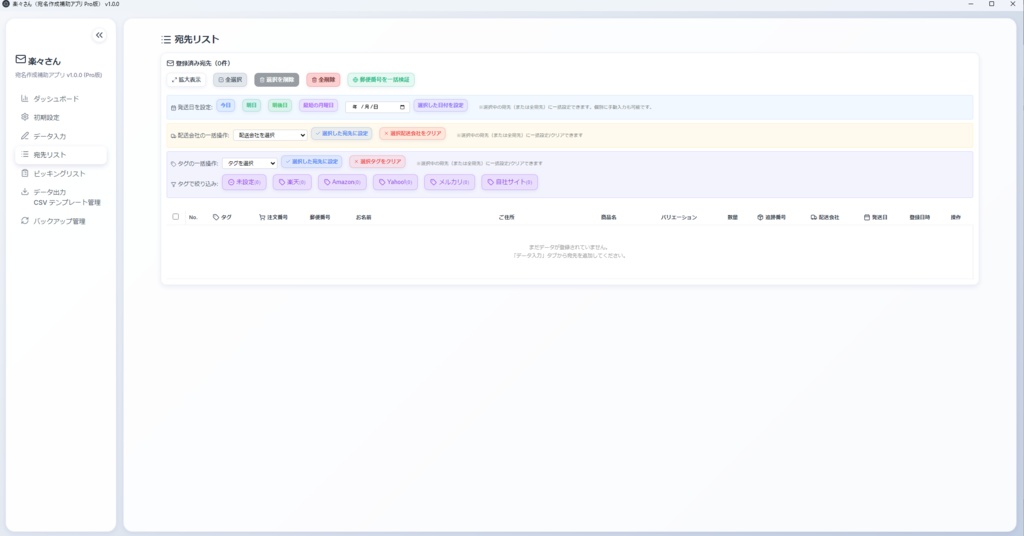Click the ご住所 column header

click(x=507, y=217)
